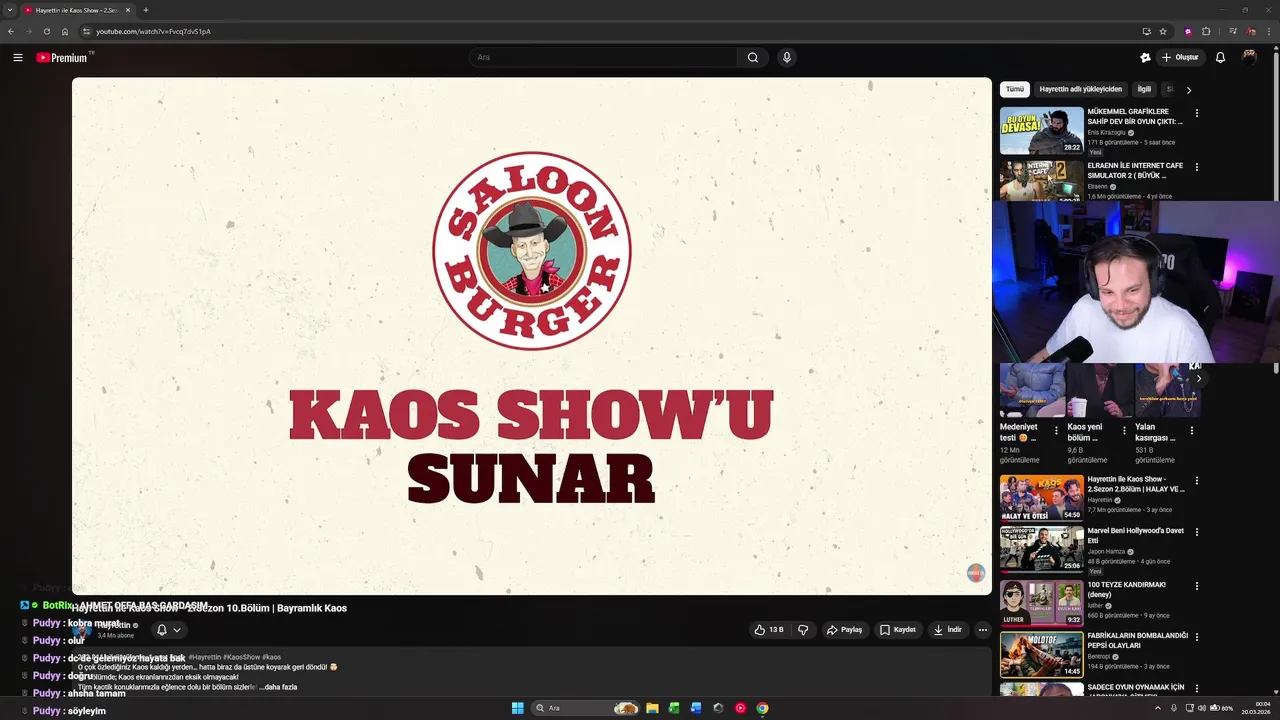Screen dimensions: 1280x720
Task: Open more actions ellipsis under video
Action: pos(983,630)
